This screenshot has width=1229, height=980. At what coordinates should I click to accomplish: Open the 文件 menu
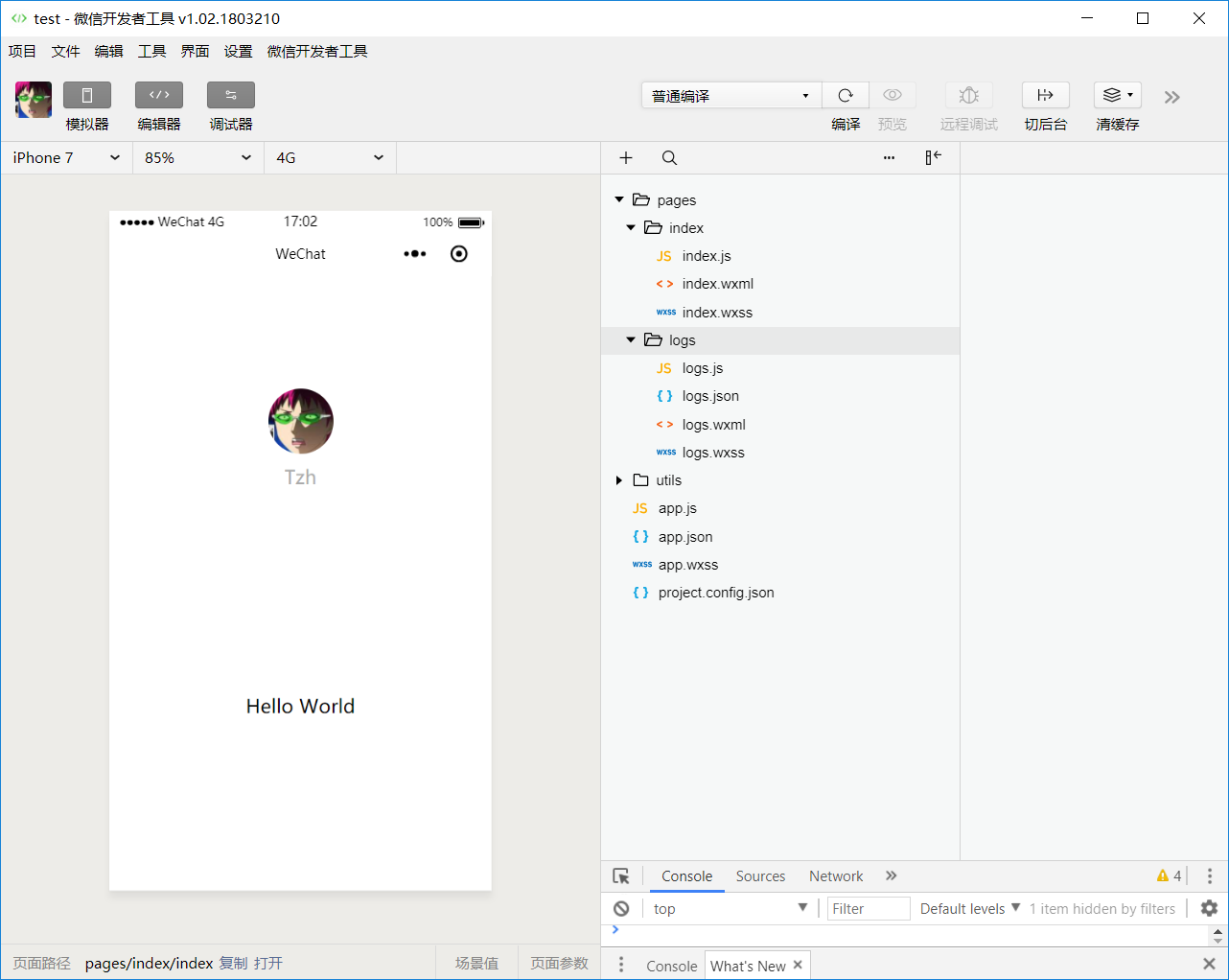point(65,52)
